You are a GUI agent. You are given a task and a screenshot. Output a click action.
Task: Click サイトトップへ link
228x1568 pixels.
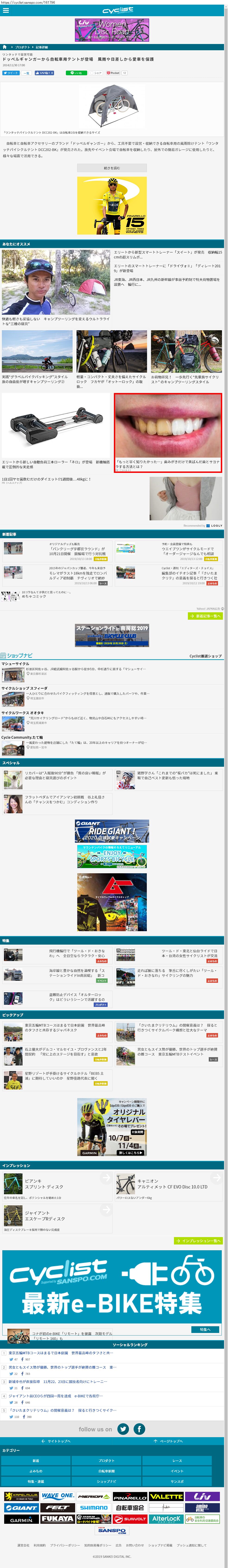point(56,1441)
